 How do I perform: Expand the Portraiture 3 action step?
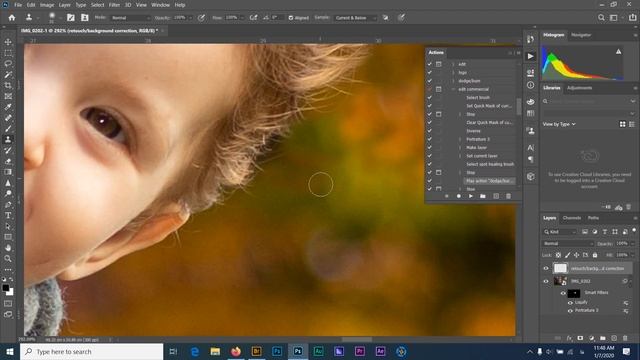(460, 139)
